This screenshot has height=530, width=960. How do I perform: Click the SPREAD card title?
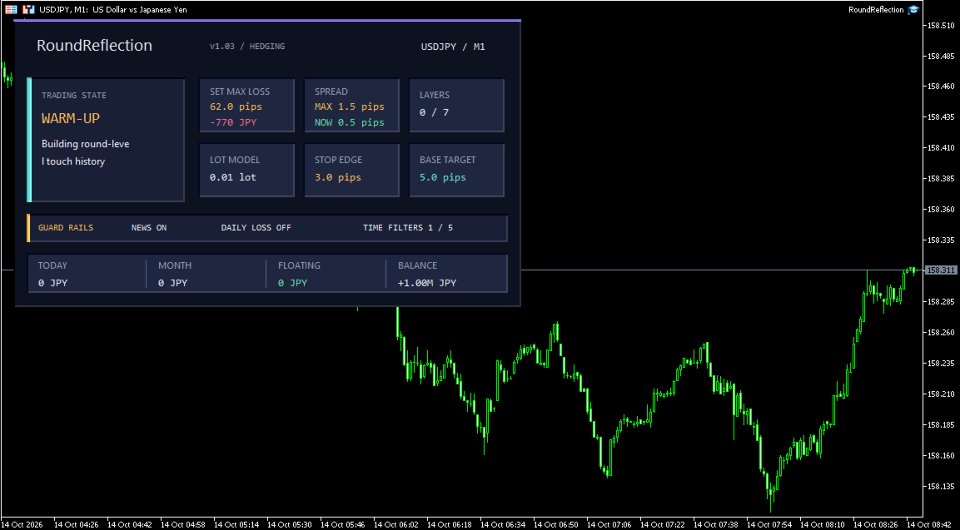point(331,91)
